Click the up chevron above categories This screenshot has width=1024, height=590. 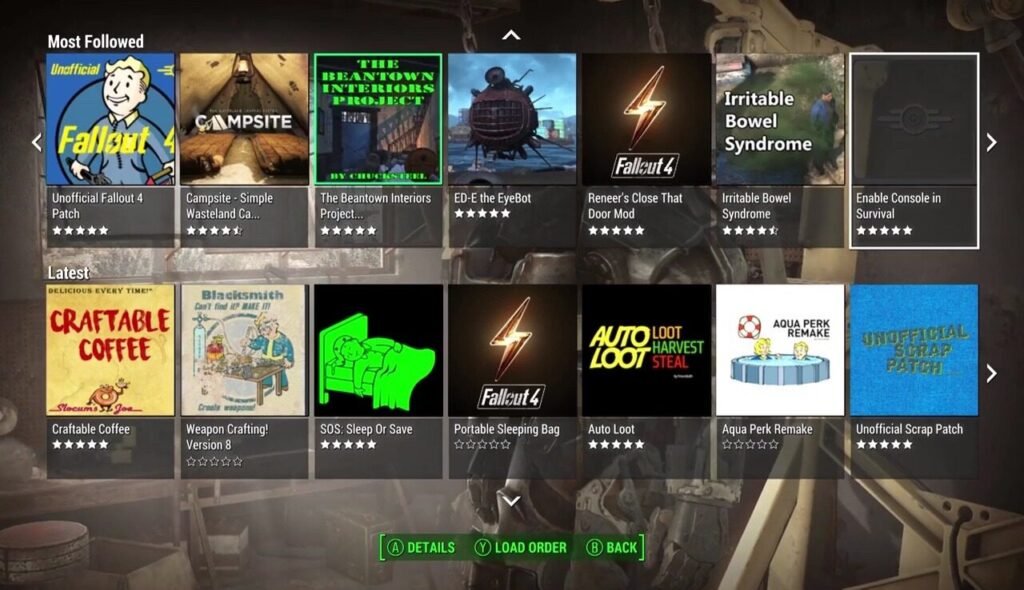click(x=511, y=35)
